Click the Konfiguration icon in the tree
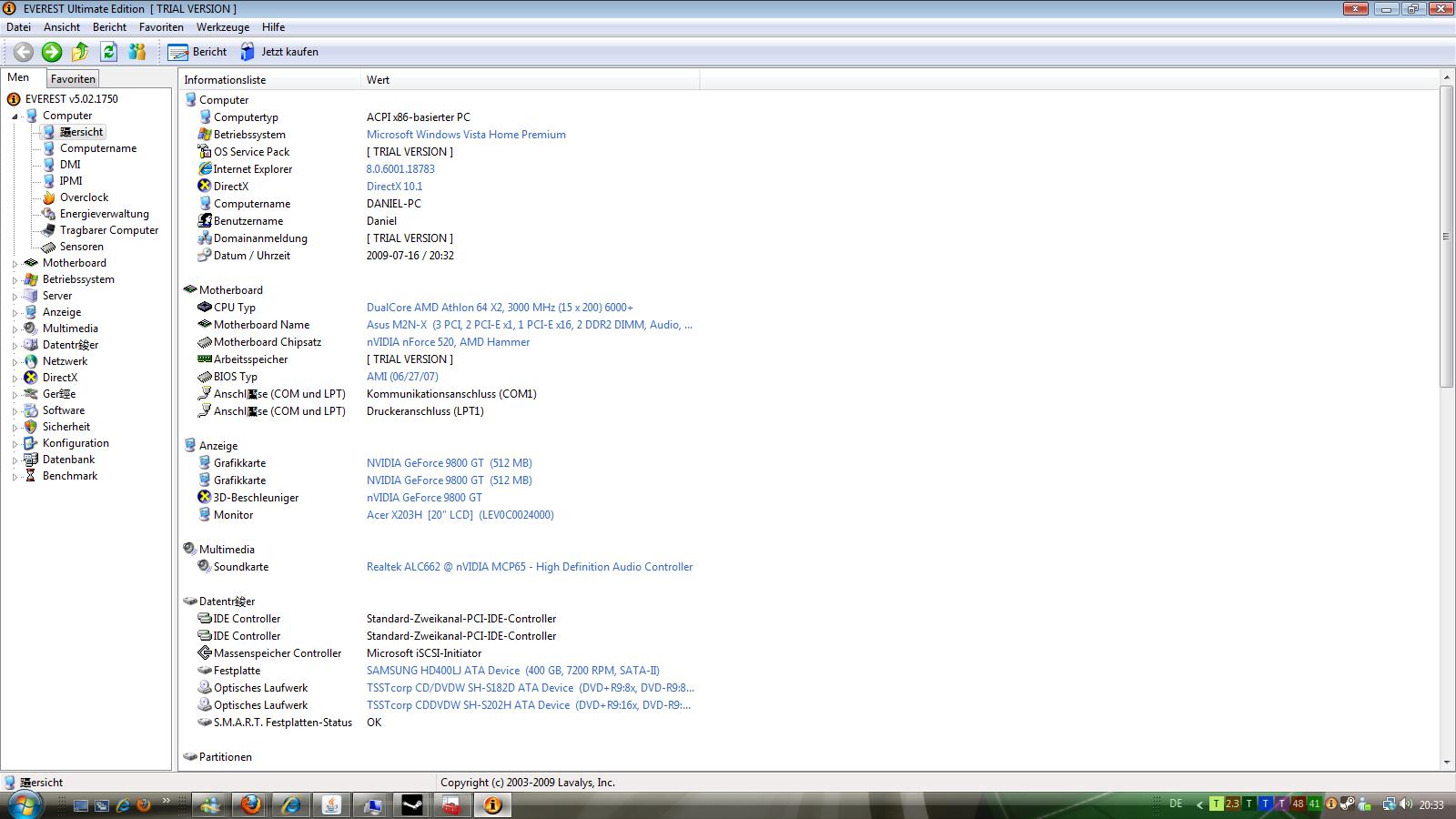This screenshot has height=819, width=1456. pyautogui.click(x=31, y=443)
